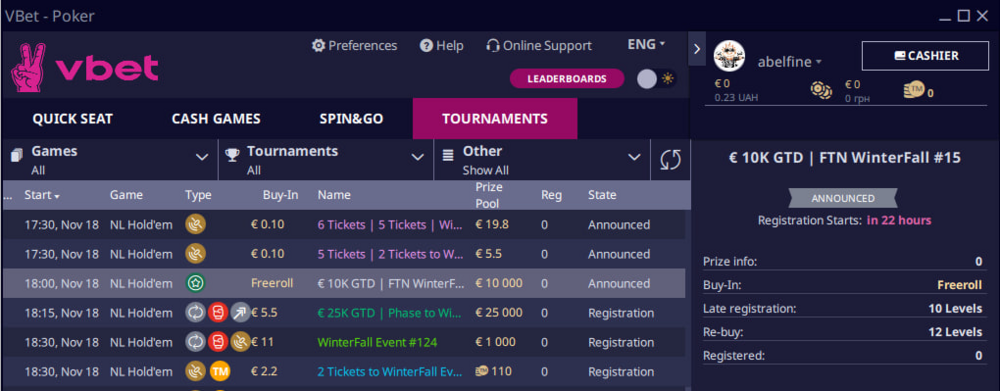Switch to the CASH GAMES tab
This screenshot has width=1000, height=391.
216,119
